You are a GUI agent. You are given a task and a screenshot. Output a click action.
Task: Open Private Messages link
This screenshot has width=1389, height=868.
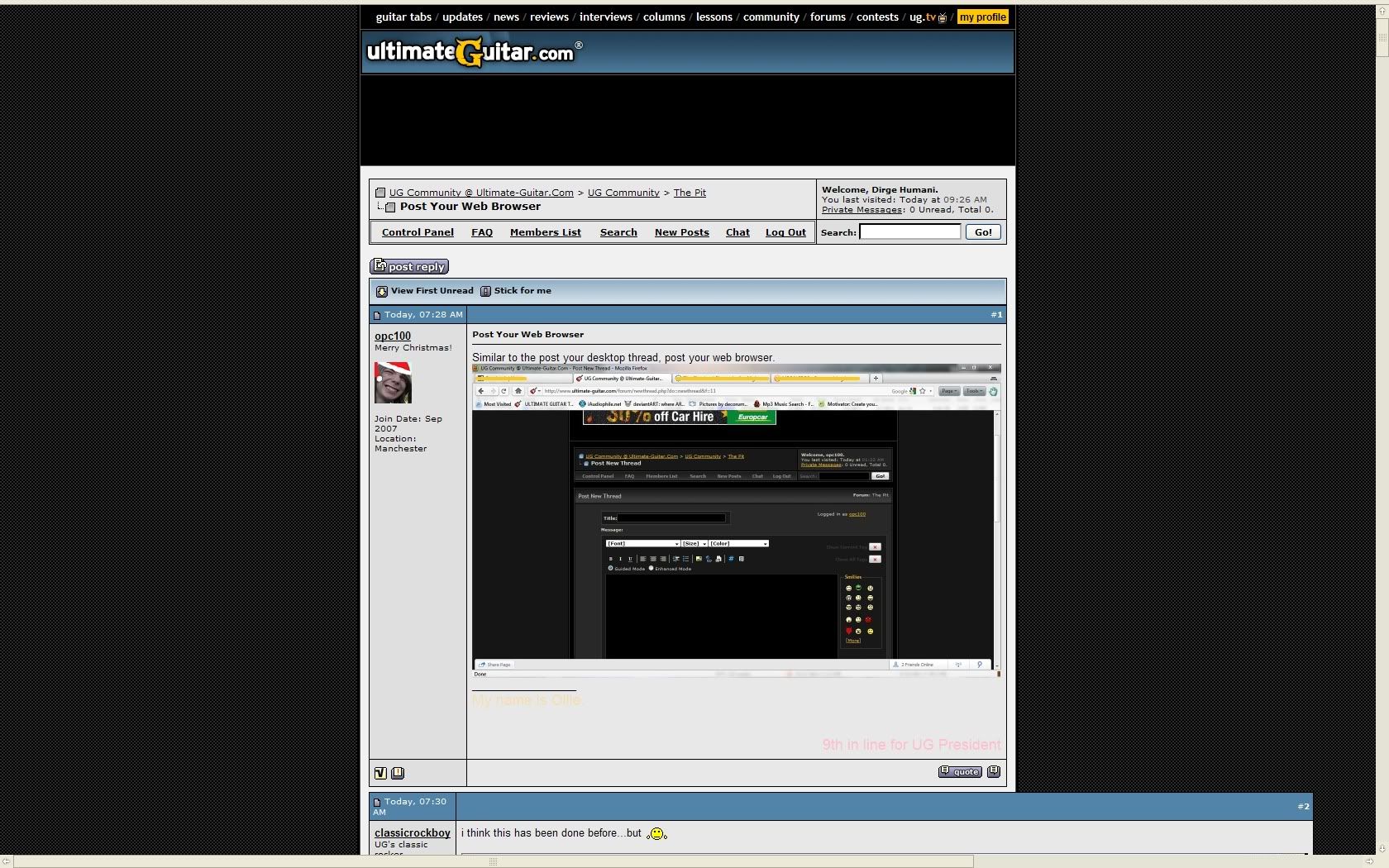[x=862, y=210]
